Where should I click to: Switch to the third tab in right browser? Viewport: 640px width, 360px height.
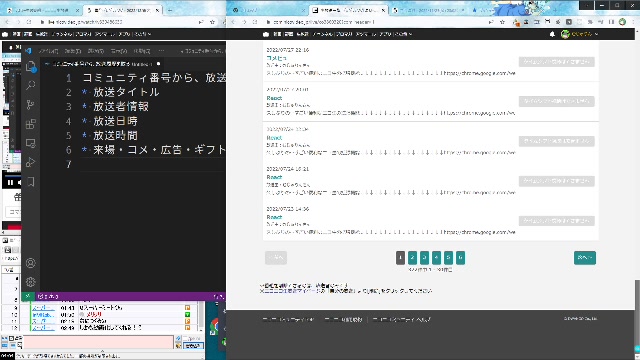(429, 10)
